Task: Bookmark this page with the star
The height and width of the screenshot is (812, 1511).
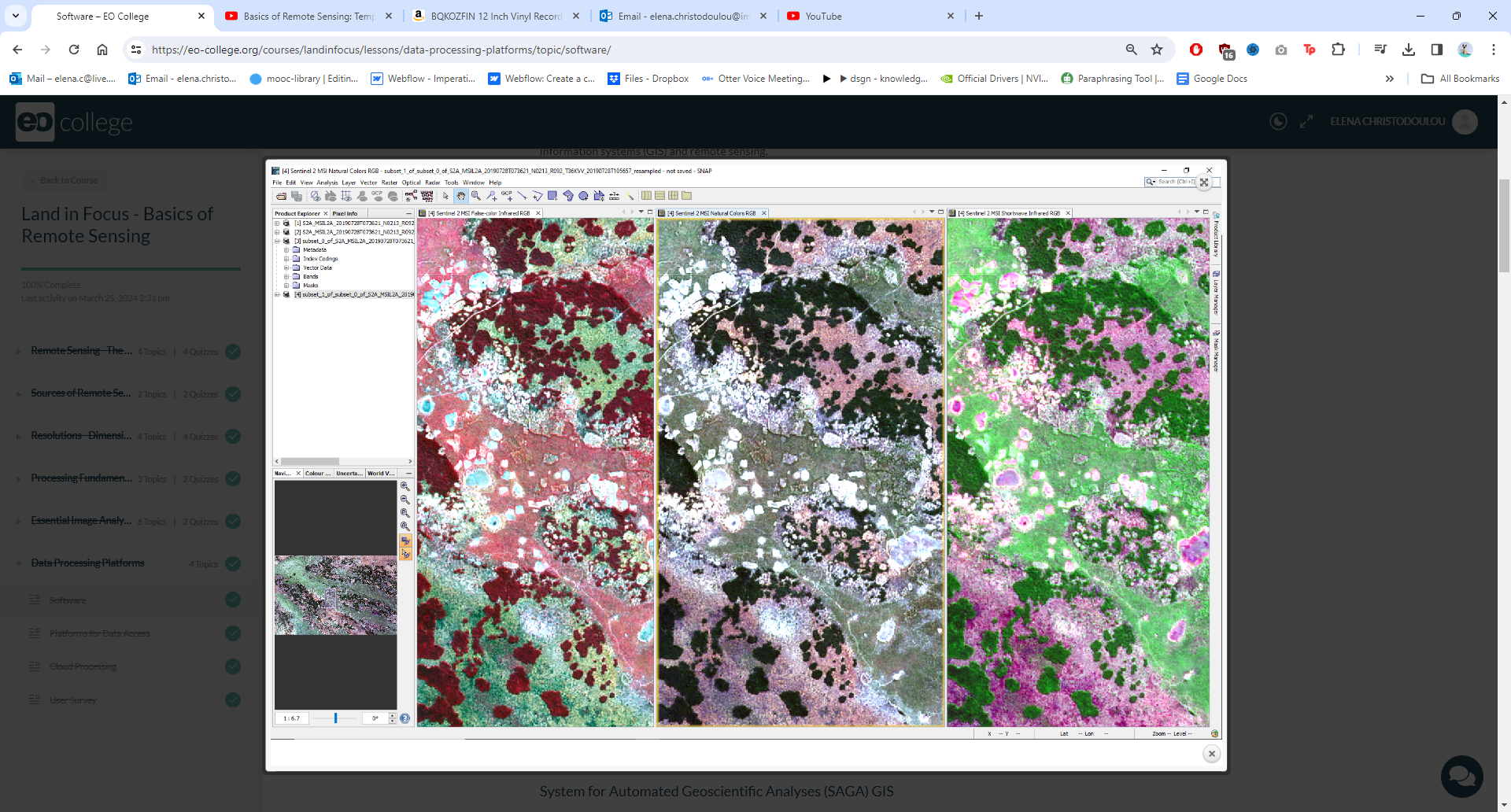Action: (x=1157, y=50)
